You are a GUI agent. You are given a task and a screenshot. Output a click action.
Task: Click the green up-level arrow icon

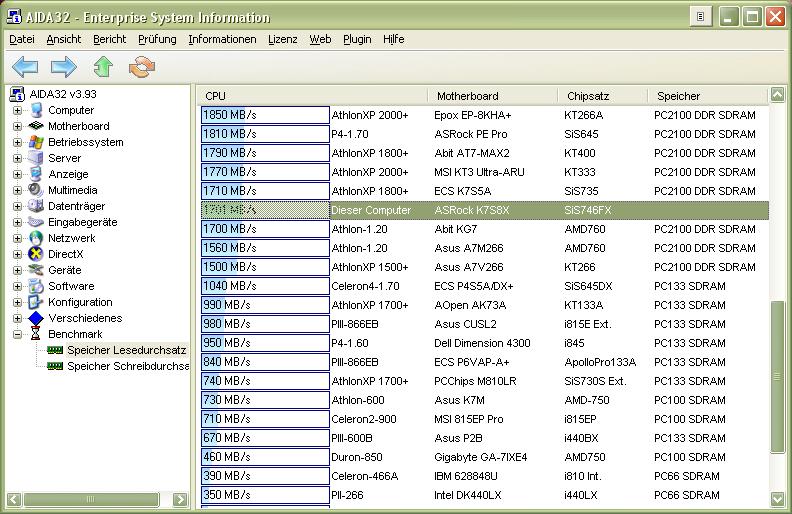click(x=103, y=66)
